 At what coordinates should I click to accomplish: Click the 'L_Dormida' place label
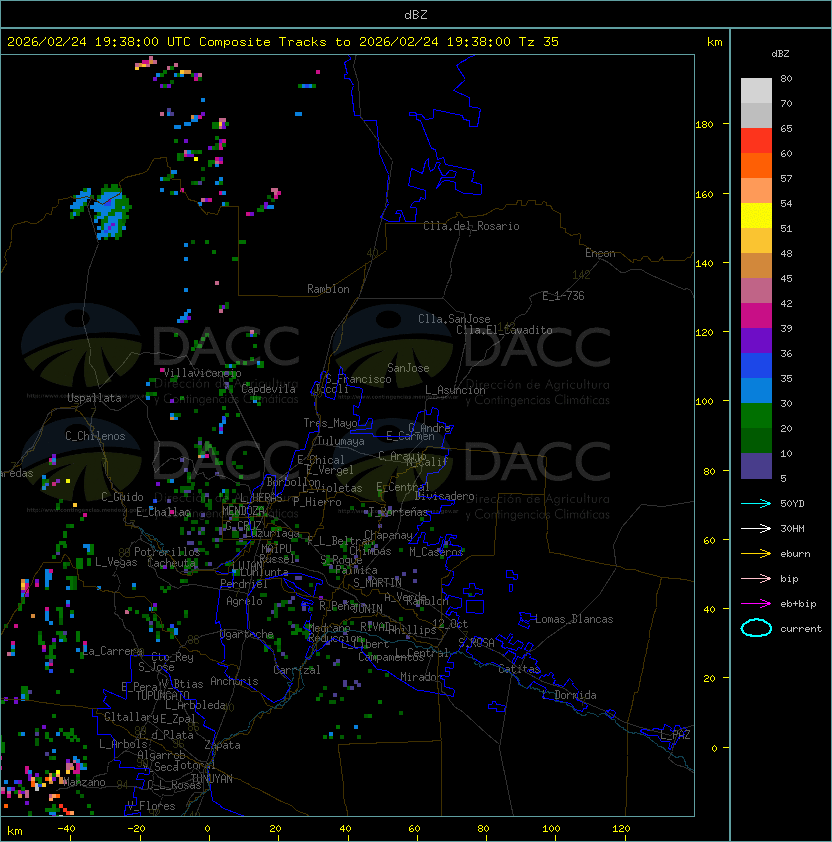point(569,695)
